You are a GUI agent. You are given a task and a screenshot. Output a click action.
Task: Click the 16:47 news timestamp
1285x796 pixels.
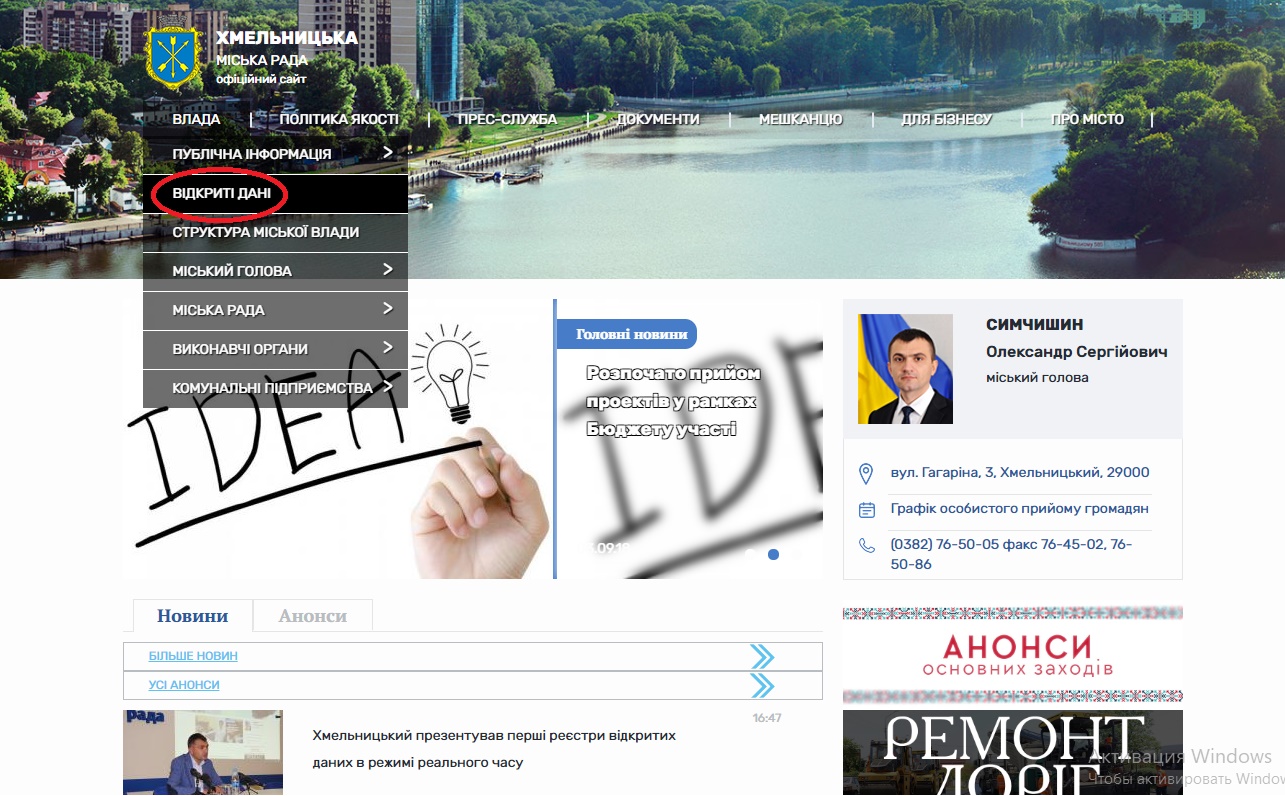pos(767,718)
